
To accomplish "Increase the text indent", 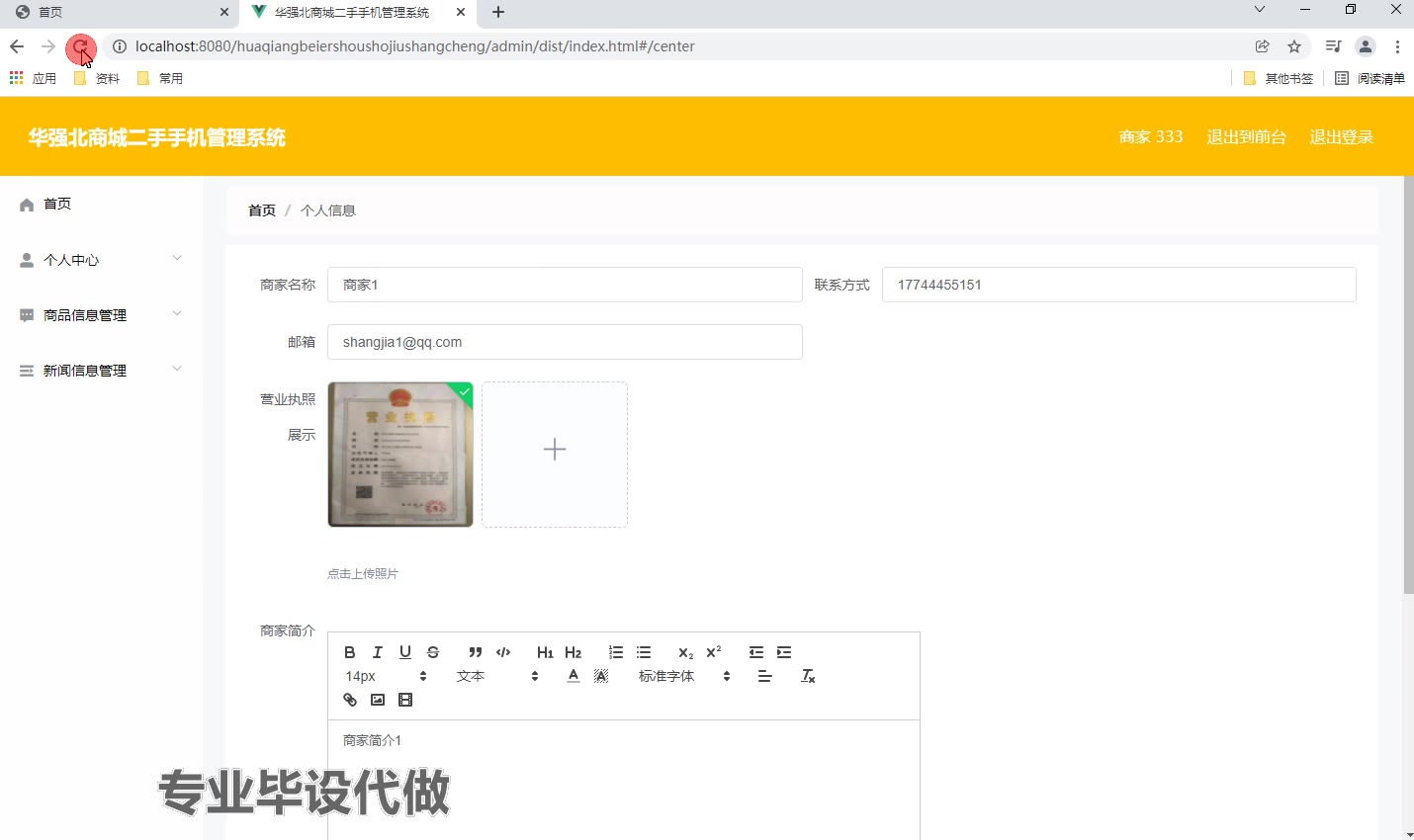I will (784, 652).
